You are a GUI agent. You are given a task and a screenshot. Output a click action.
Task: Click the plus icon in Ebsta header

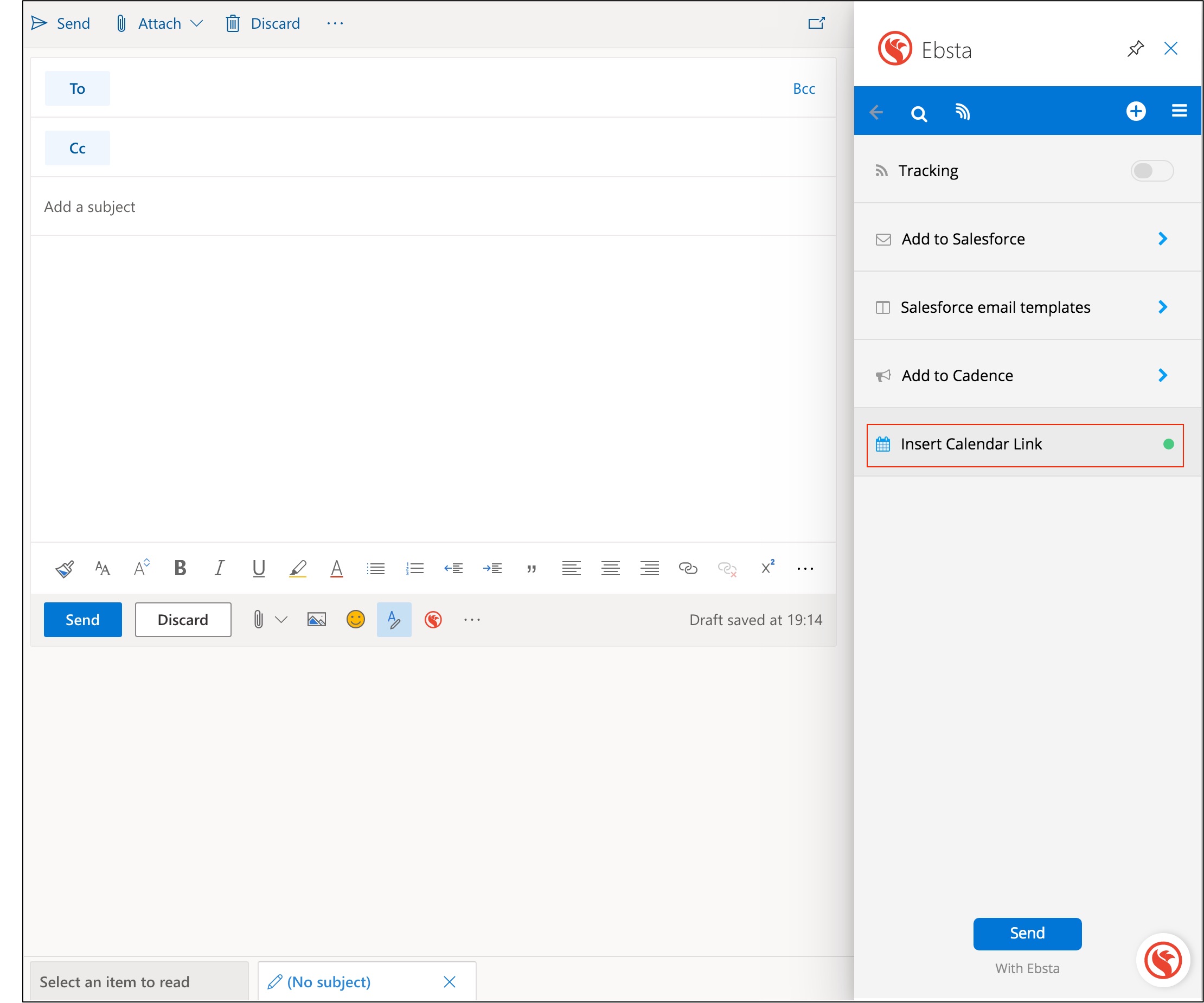pos(1135,111)
